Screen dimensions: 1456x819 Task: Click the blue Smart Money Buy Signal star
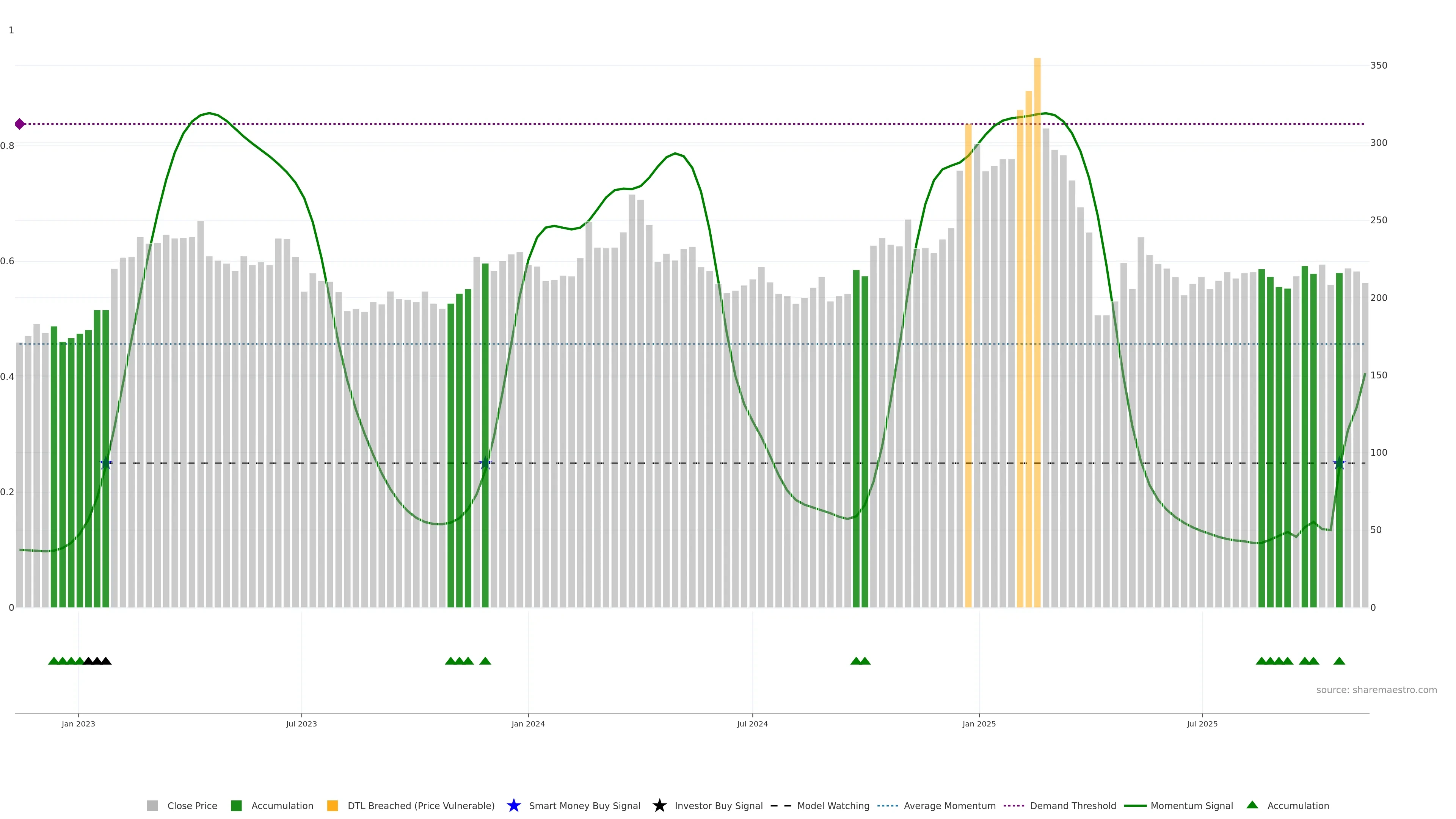pyautogui.click(x=513, y=805)
